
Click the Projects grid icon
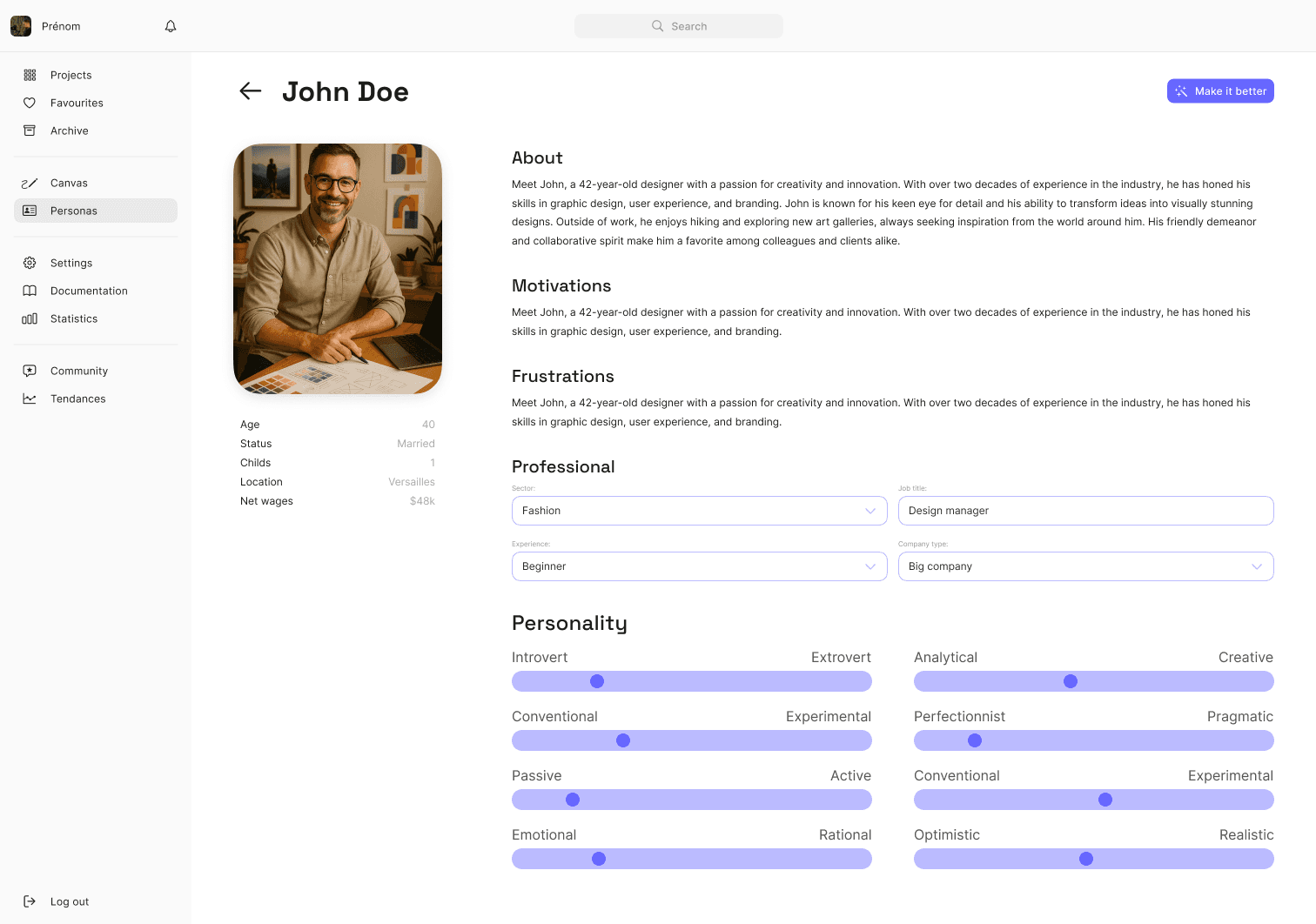[30, 75]
